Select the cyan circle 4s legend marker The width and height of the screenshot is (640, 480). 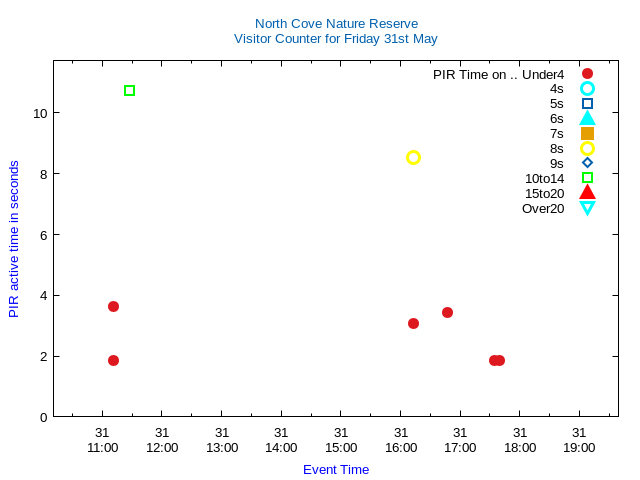click(587, 89)
